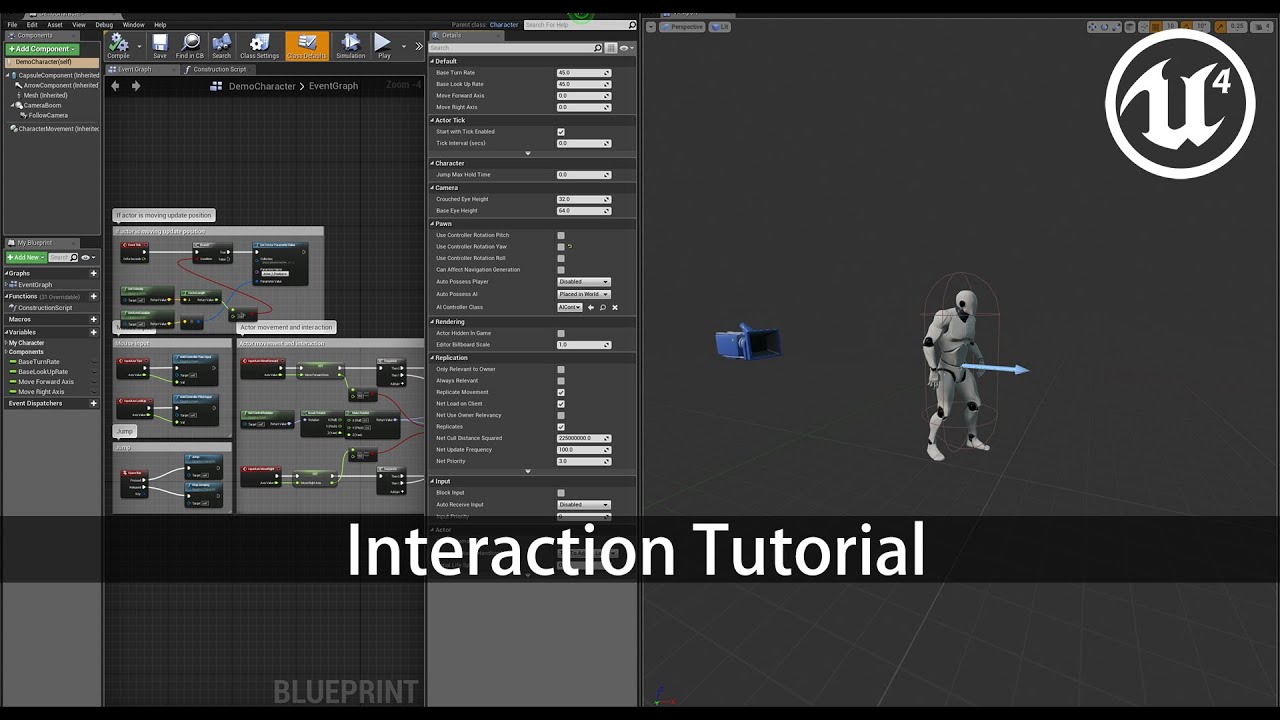Screen dimensions: 1280x720
Task: Toggle Use Controller Rotation Yaw checkbox
Action: [561, 247]
